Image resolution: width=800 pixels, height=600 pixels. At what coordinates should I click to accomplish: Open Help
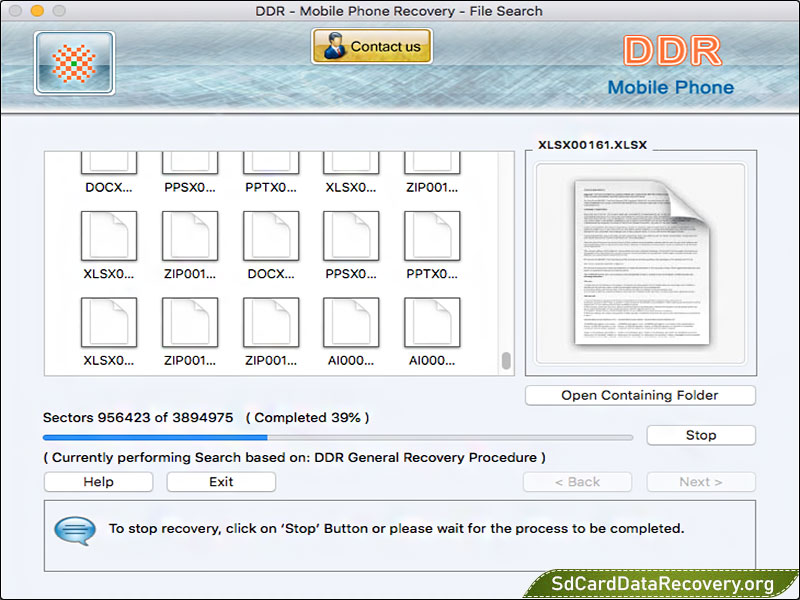coord(98,482)
